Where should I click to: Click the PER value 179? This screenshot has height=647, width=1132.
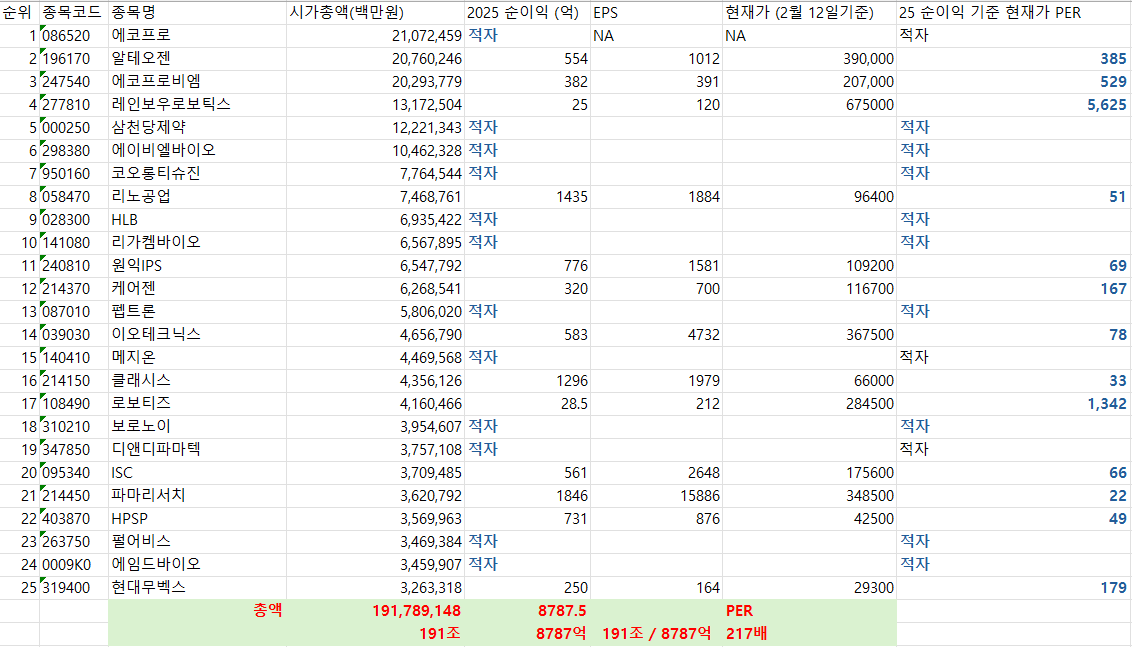click(x=1014, y=588)
